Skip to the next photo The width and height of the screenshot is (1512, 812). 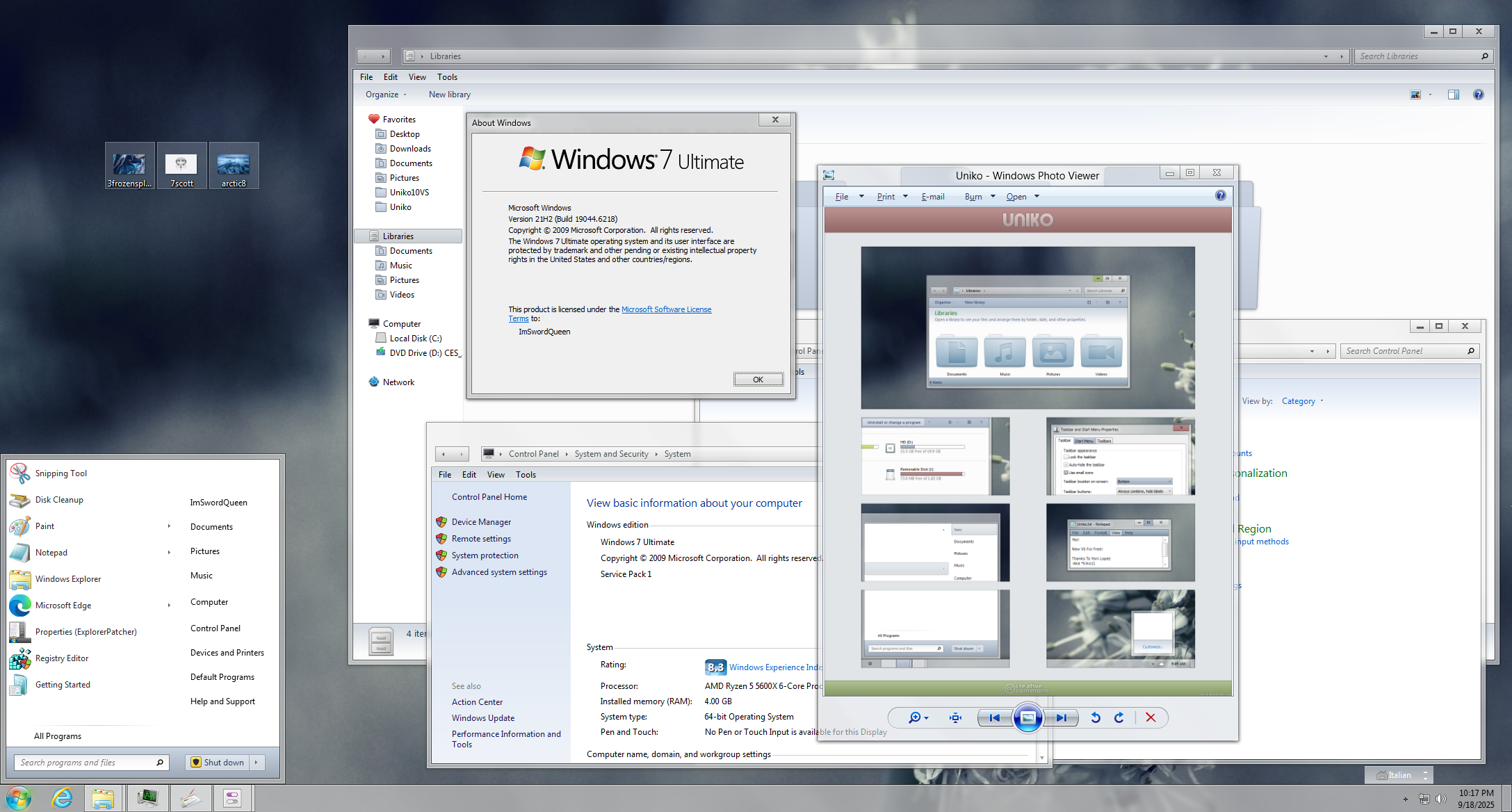click(1062, 717)
